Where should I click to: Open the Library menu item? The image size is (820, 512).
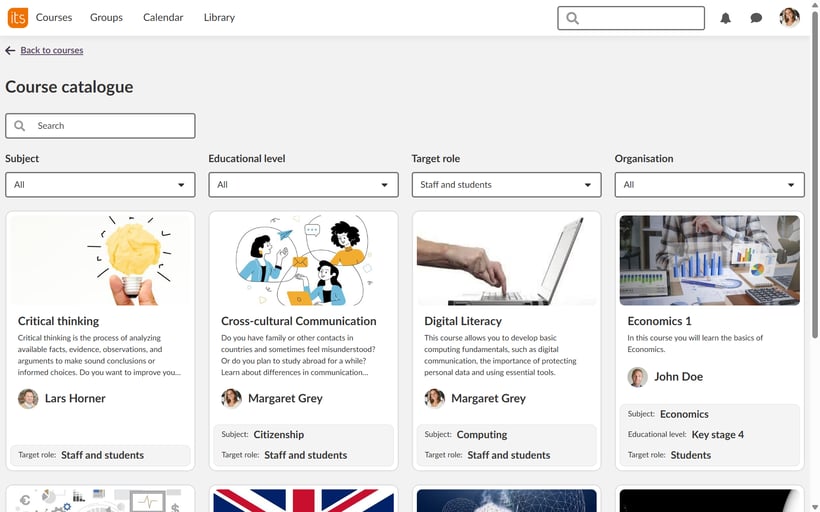[x=219, y=17]
